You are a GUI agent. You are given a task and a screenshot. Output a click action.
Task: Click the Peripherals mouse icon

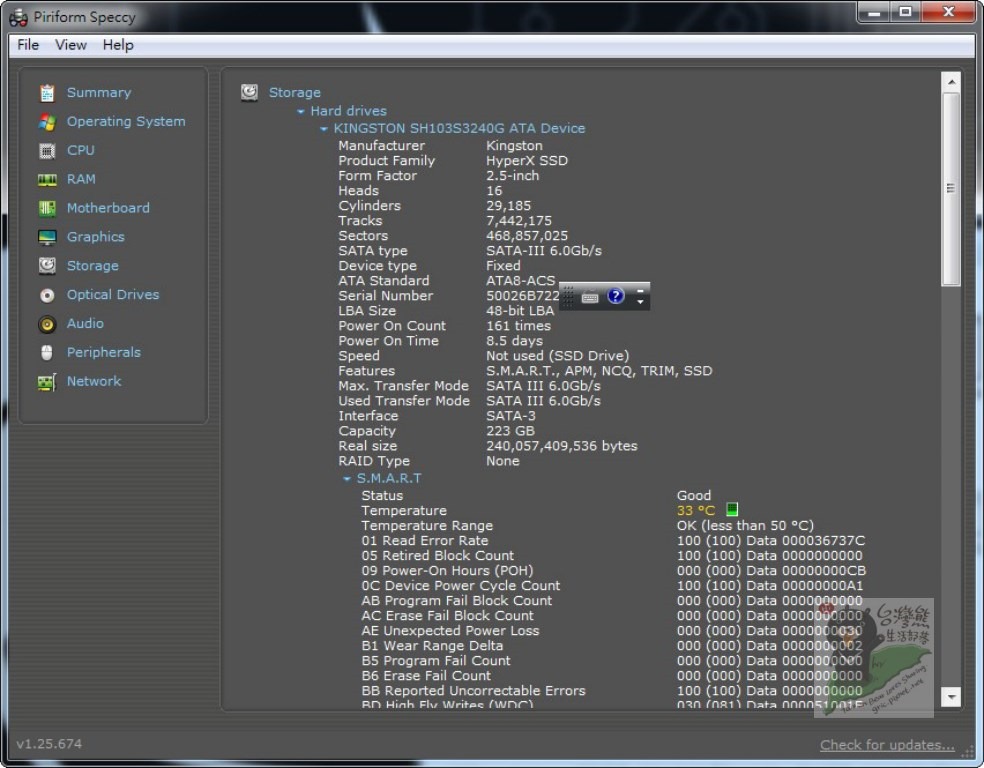click(x=47, y=353)
